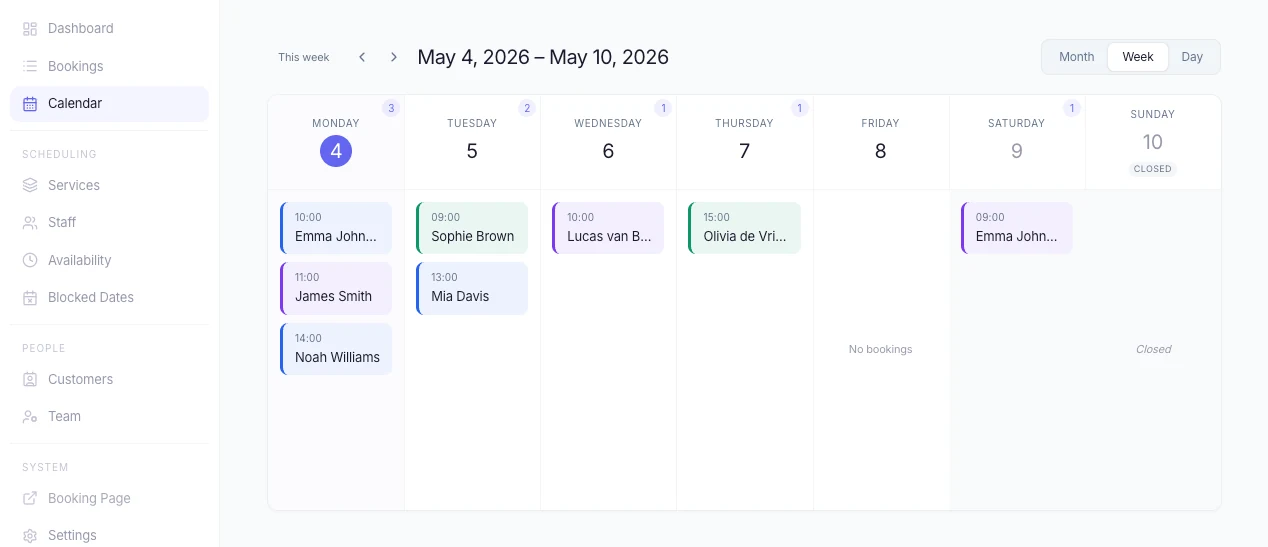Image resolution: width=1268 pixels, height=547 pixels.
Task: Click the Availability clock icon
Action: [x=30, y=260]
